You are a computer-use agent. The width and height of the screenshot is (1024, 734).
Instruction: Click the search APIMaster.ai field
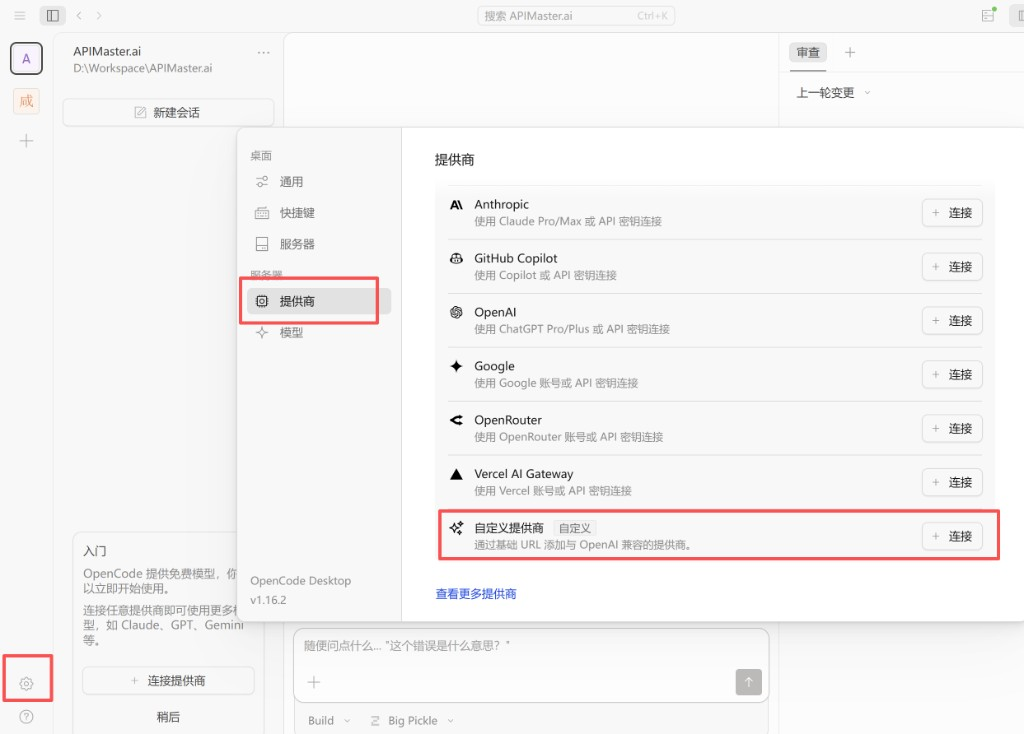[575, 16]
